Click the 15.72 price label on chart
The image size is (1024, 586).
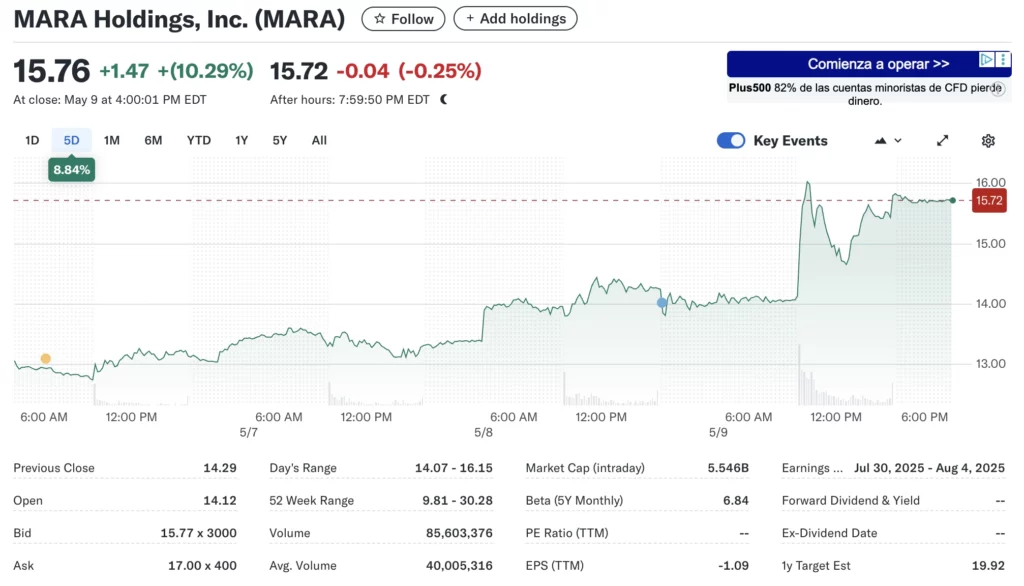click(989, 201)
